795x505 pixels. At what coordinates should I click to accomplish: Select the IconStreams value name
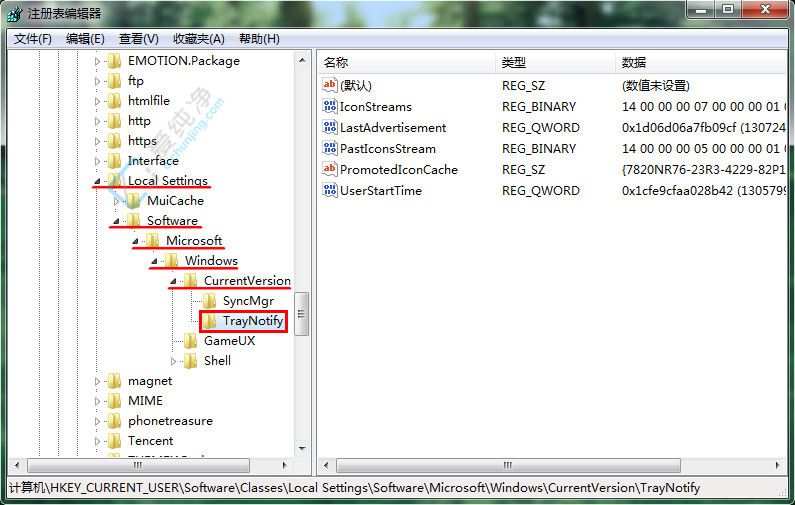(376, 106)
